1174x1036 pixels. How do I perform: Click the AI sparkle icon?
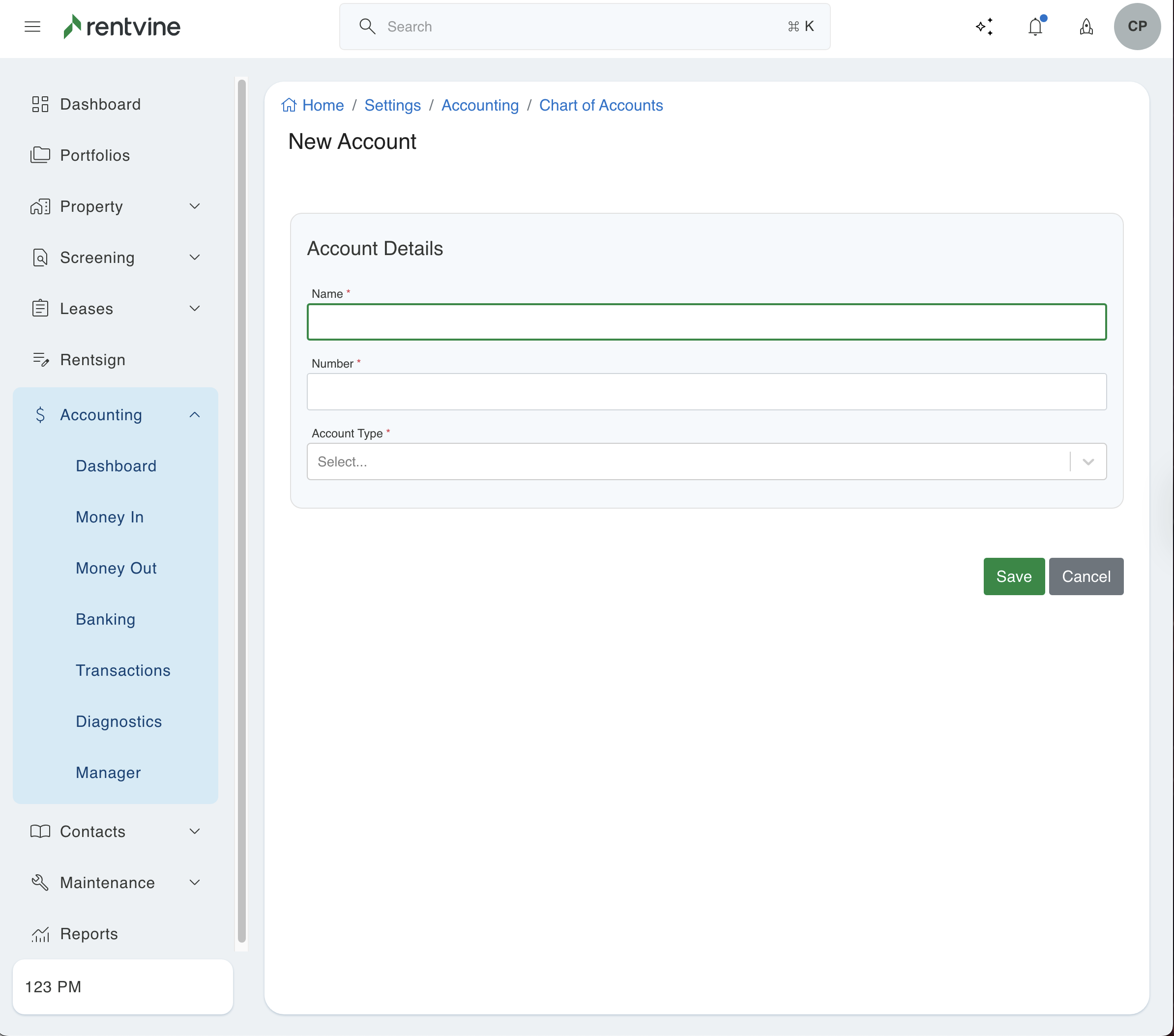click(984, 27)
